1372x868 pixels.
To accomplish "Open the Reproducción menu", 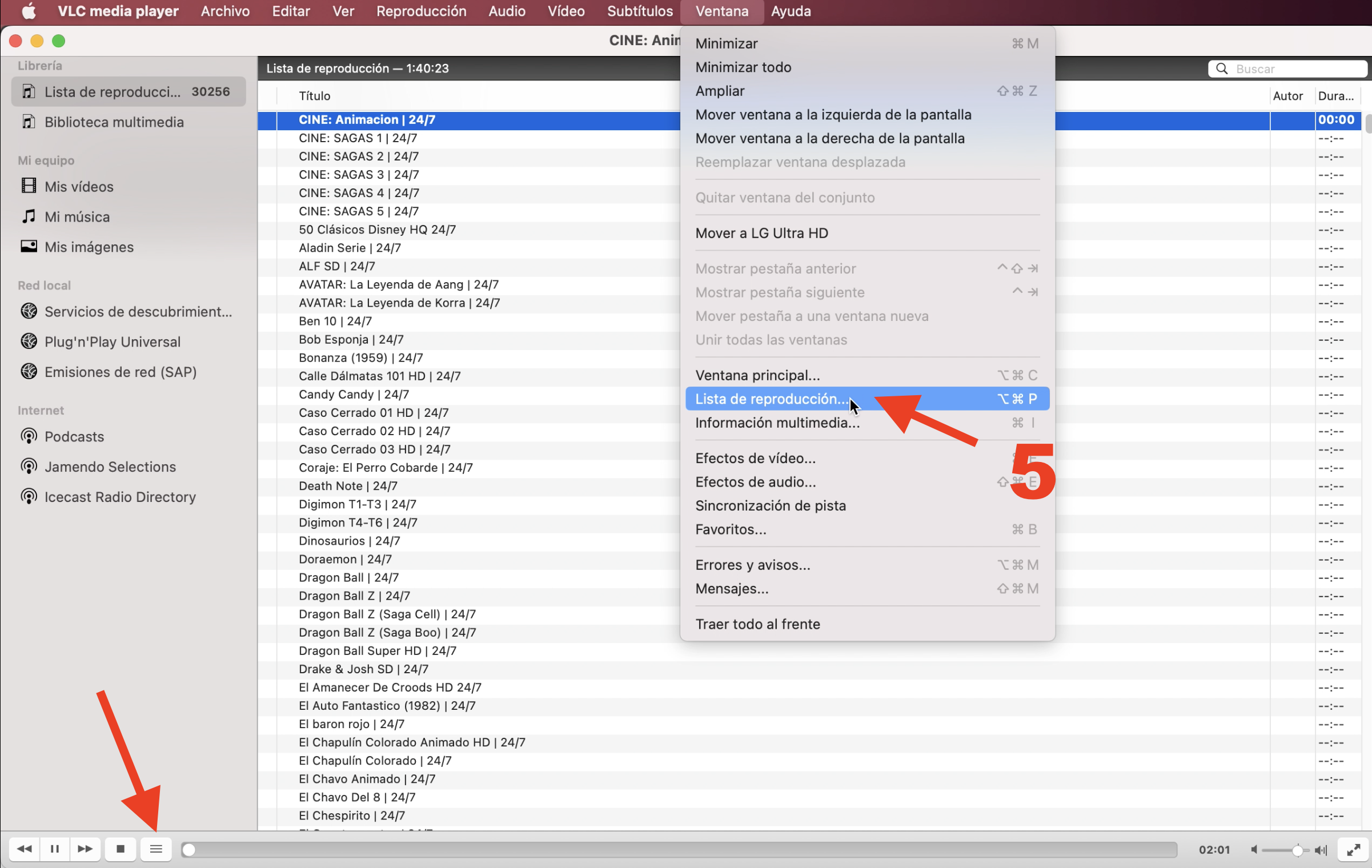I will [x=421, y=11].
